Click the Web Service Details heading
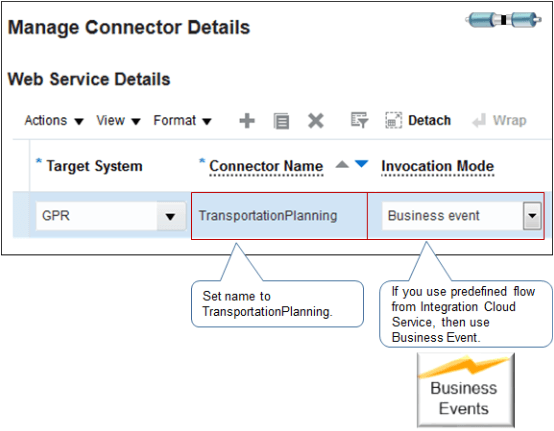 [x=89, y=79]
